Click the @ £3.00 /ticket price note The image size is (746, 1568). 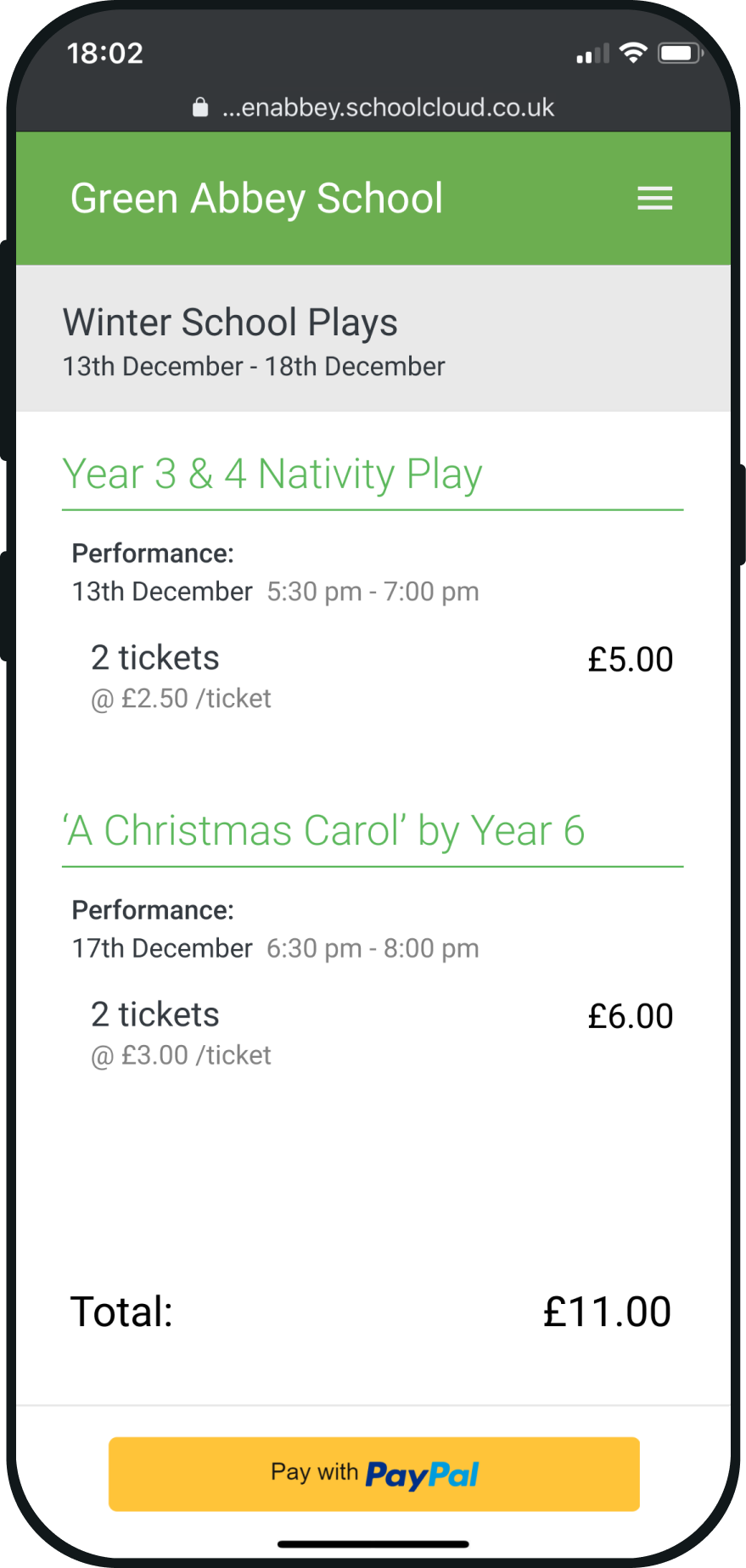181,1055
